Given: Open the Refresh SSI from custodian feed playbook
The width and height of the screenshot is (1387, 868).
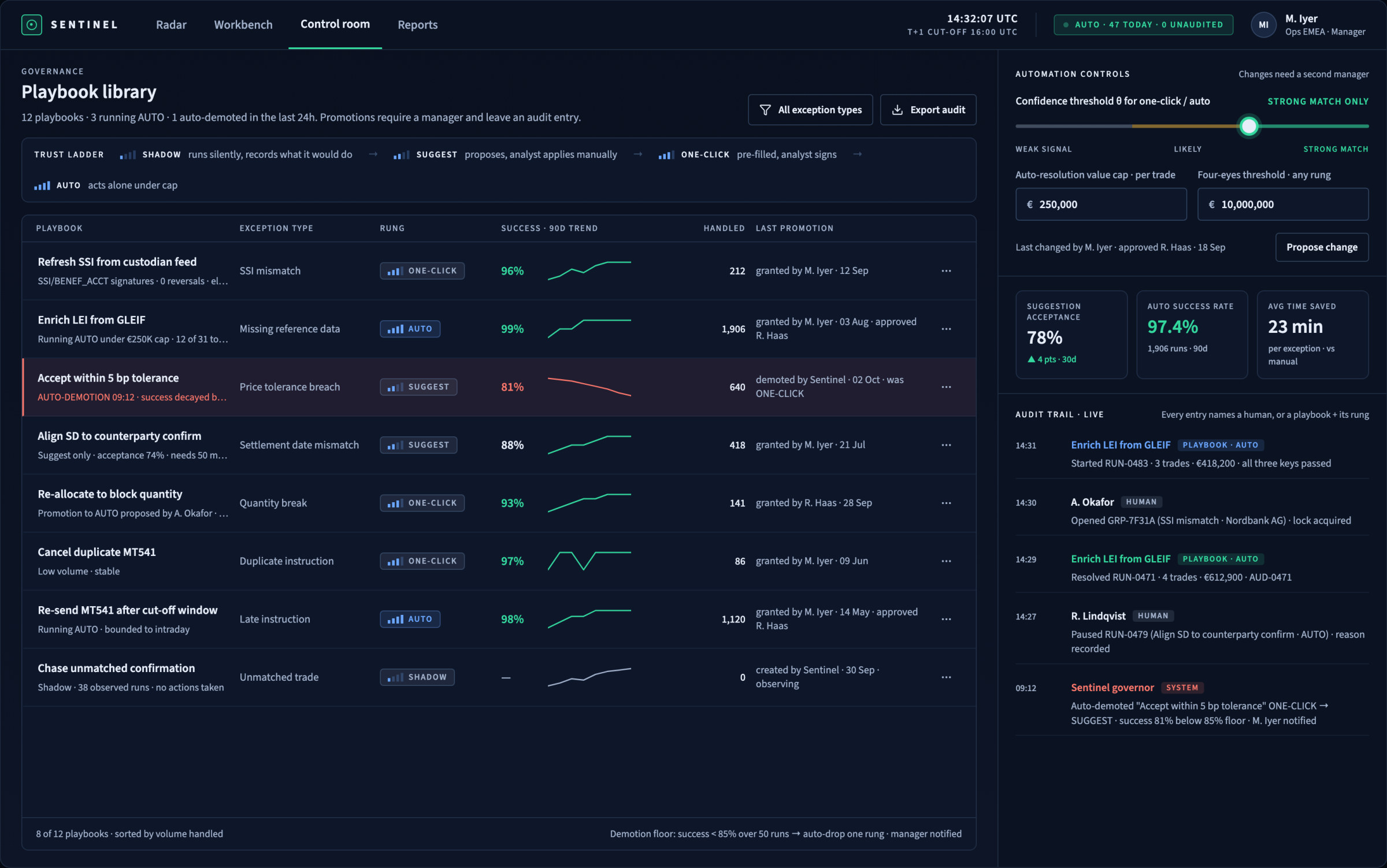Looking at the screenshot, I should [117, 262].
